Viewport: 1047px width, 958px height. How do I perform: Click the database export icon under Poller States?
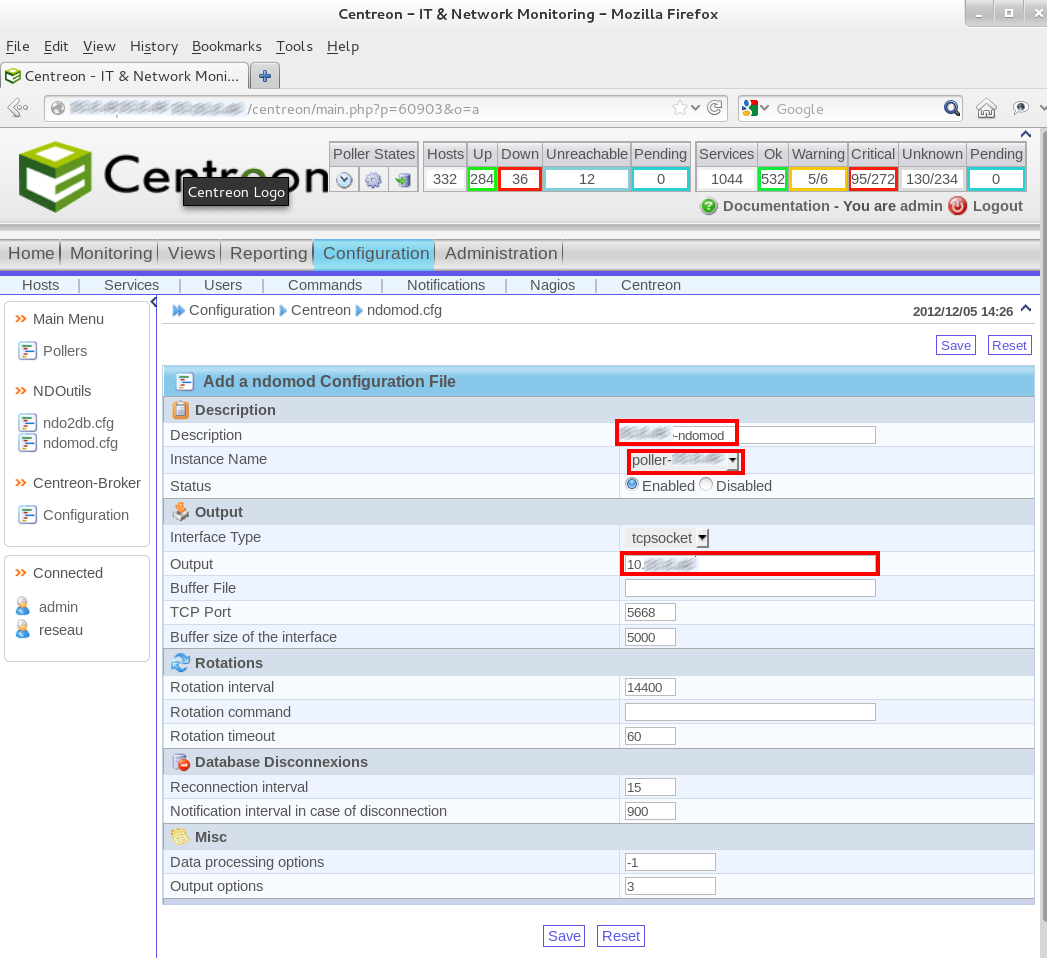pos(404,179)
